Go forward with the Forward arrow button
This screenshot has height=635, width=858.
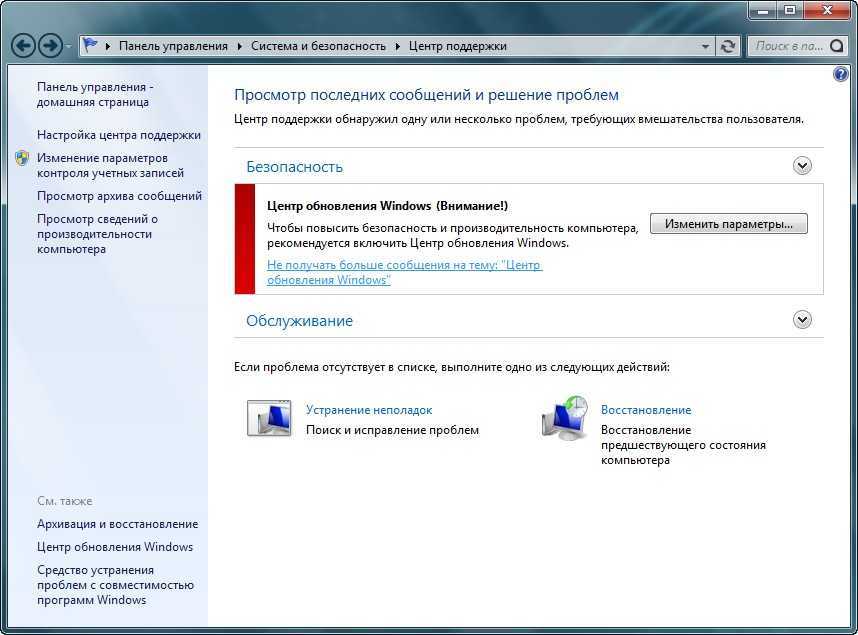51,46
